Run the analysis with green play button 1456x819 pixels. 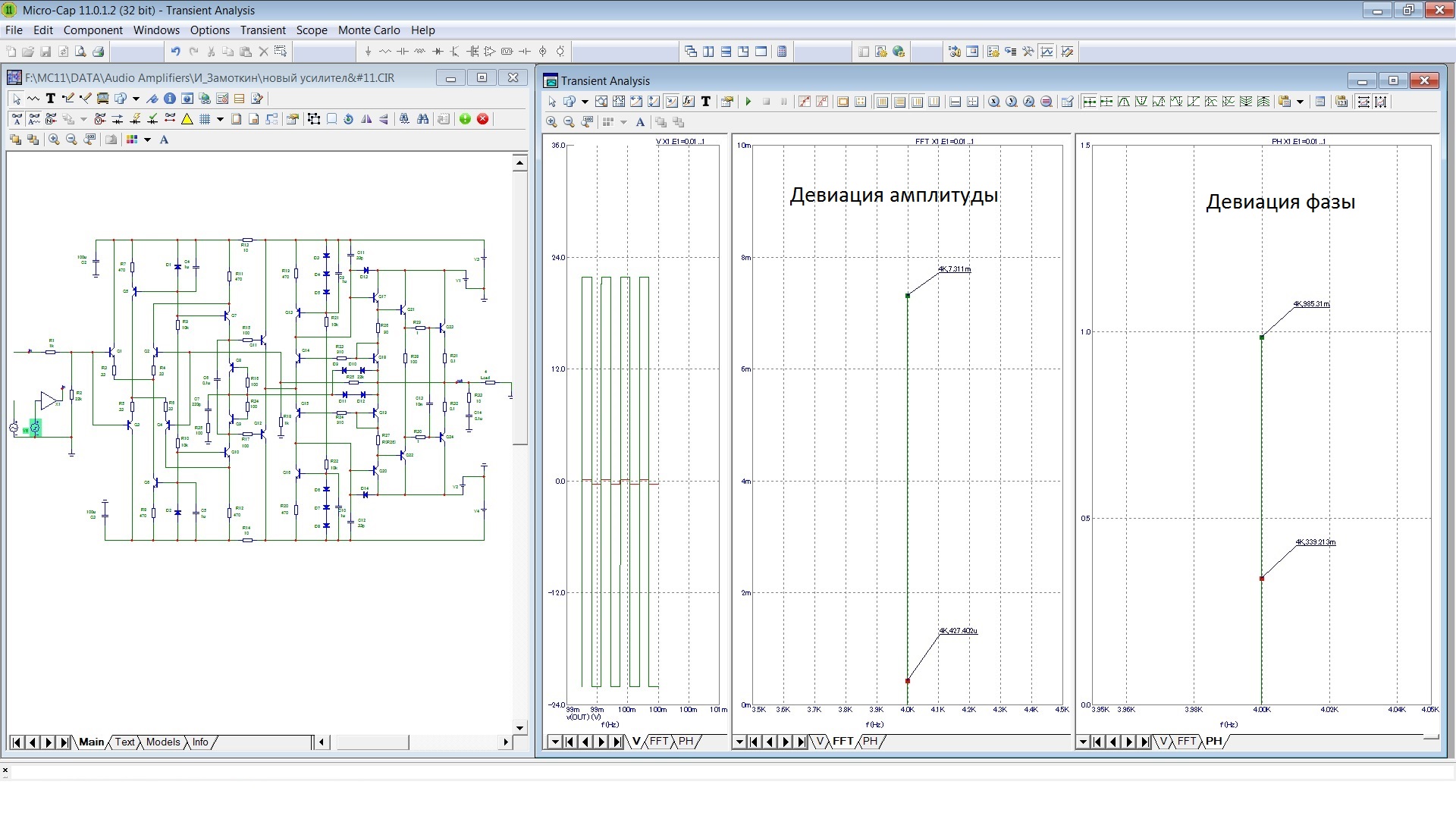click(748, 101)
